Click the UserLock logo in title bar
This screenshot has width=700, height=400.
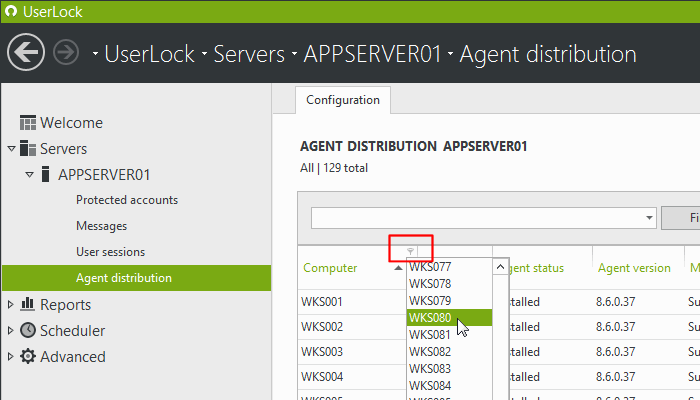tap(10, 11)
